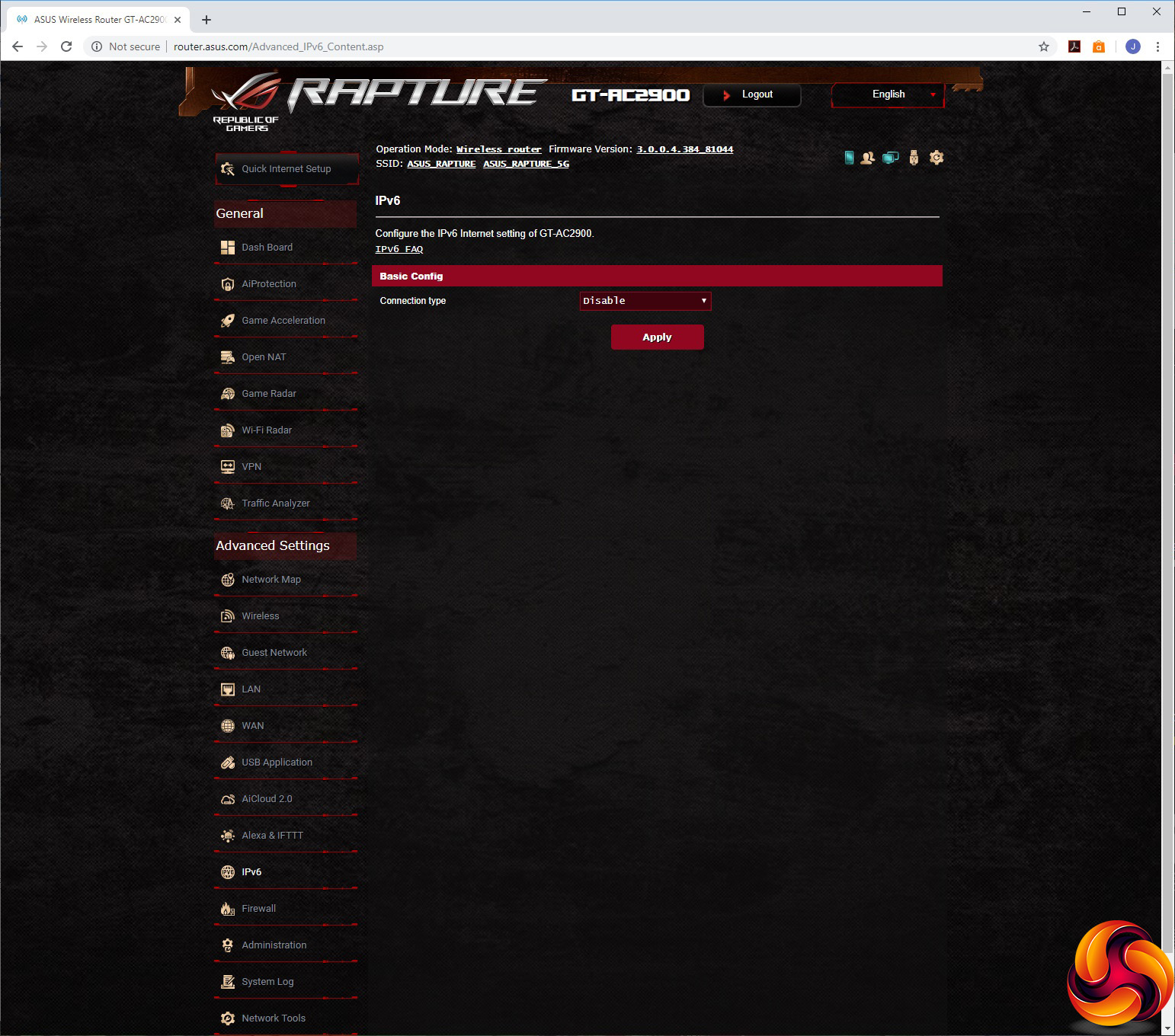The height and width of the screenshot is (1036, 1175).
Task: Click the orange shopping bag extension icon
Action: tap(1099, 46)
